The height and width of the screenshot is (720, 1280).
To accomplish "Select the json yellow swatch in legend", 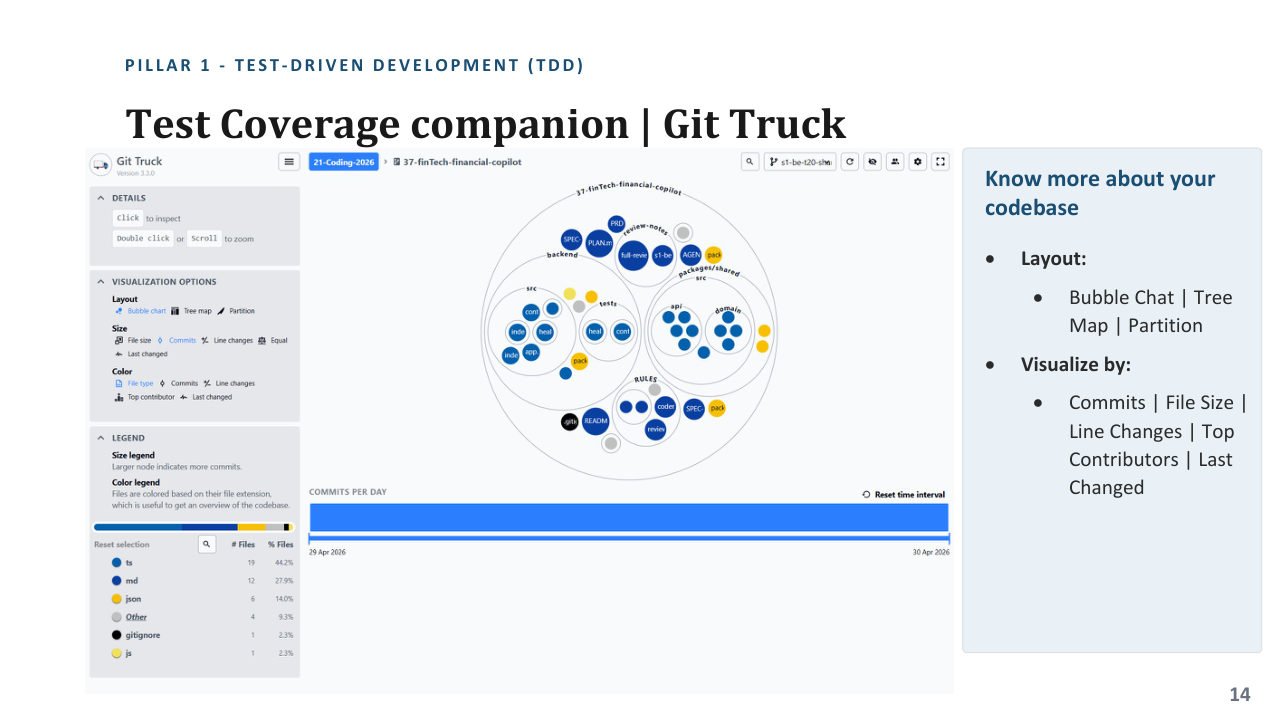I will point(117,599).
